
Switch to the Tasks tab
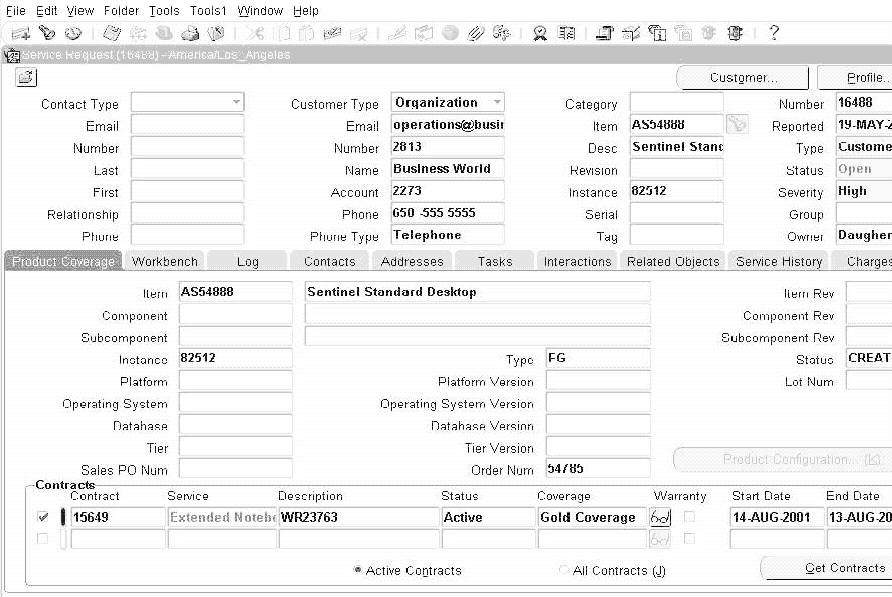[495, 261]
